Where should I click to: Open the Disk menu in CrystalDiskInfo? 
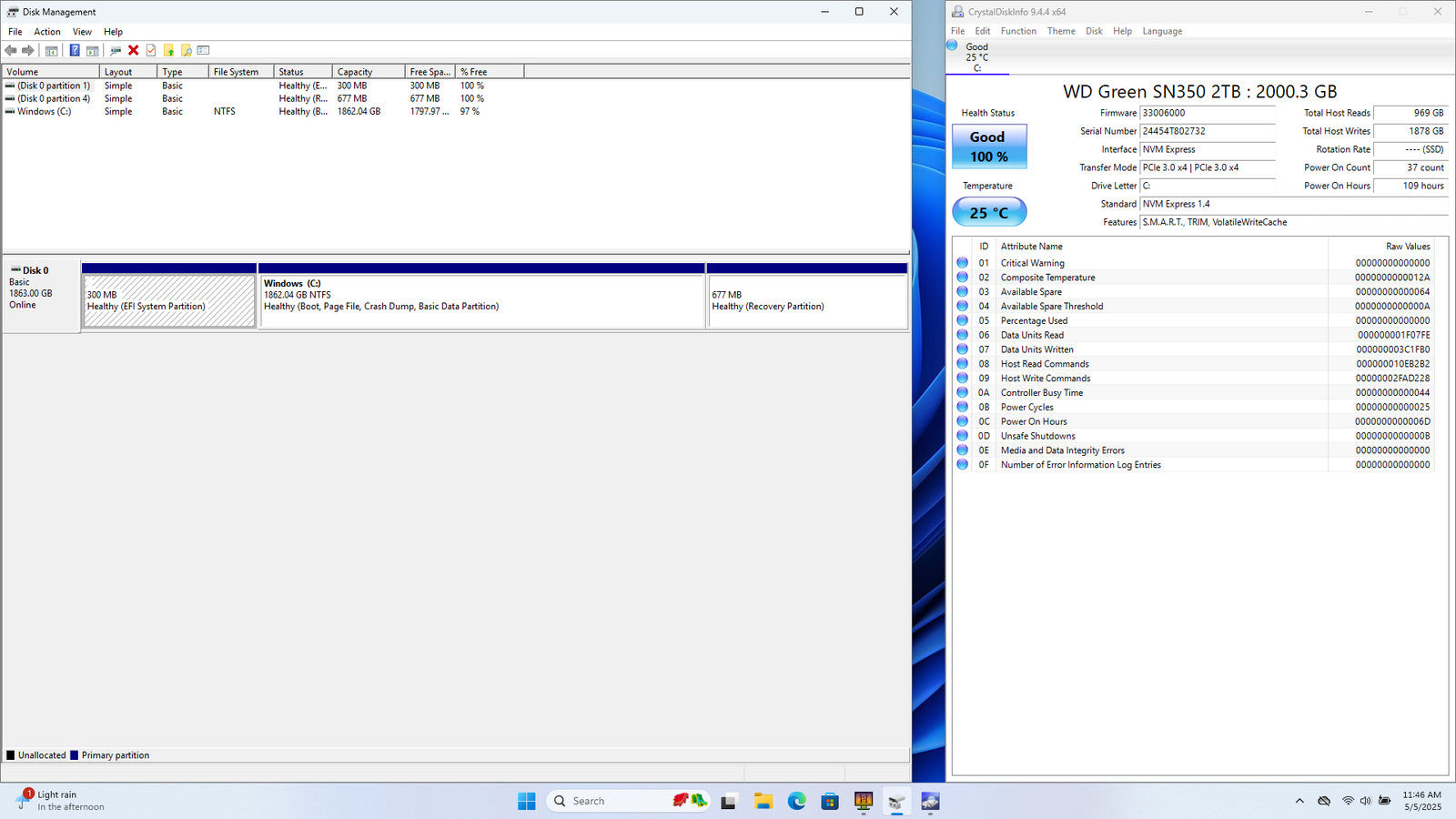pyautogui.click(x=1094, y=31)
